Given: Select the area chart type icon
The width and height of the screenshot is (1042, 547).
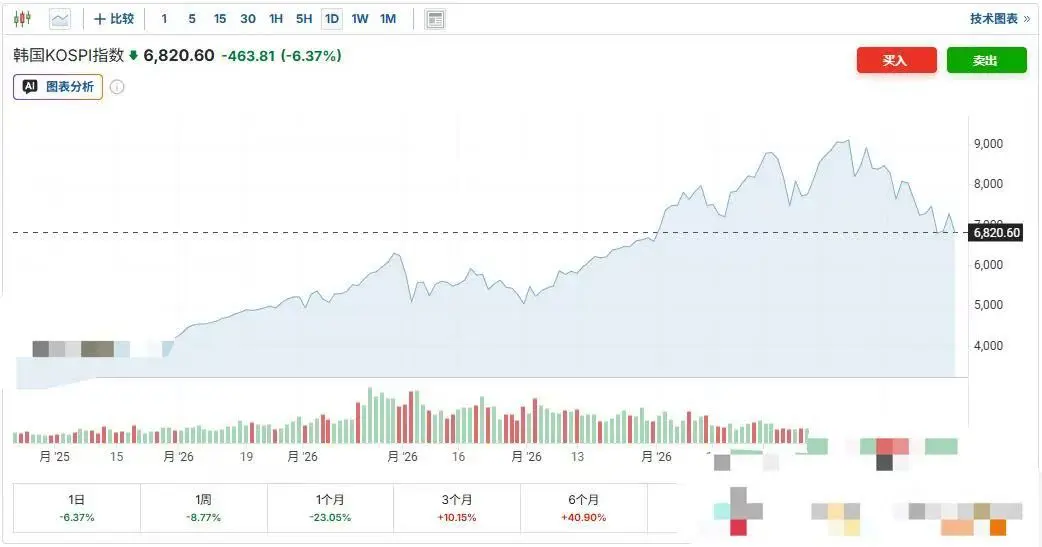Looking at the screenshot, I should point(60,19).
